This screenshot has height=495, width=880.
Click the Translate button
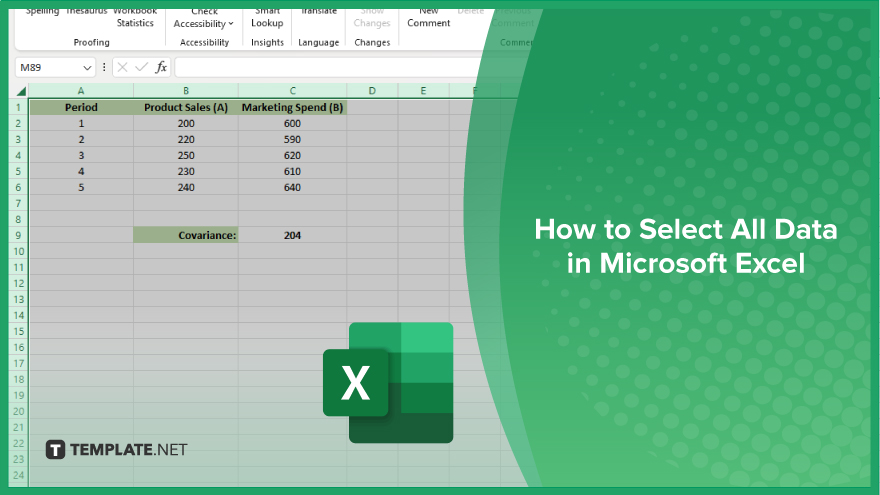[x=319, y=11]
